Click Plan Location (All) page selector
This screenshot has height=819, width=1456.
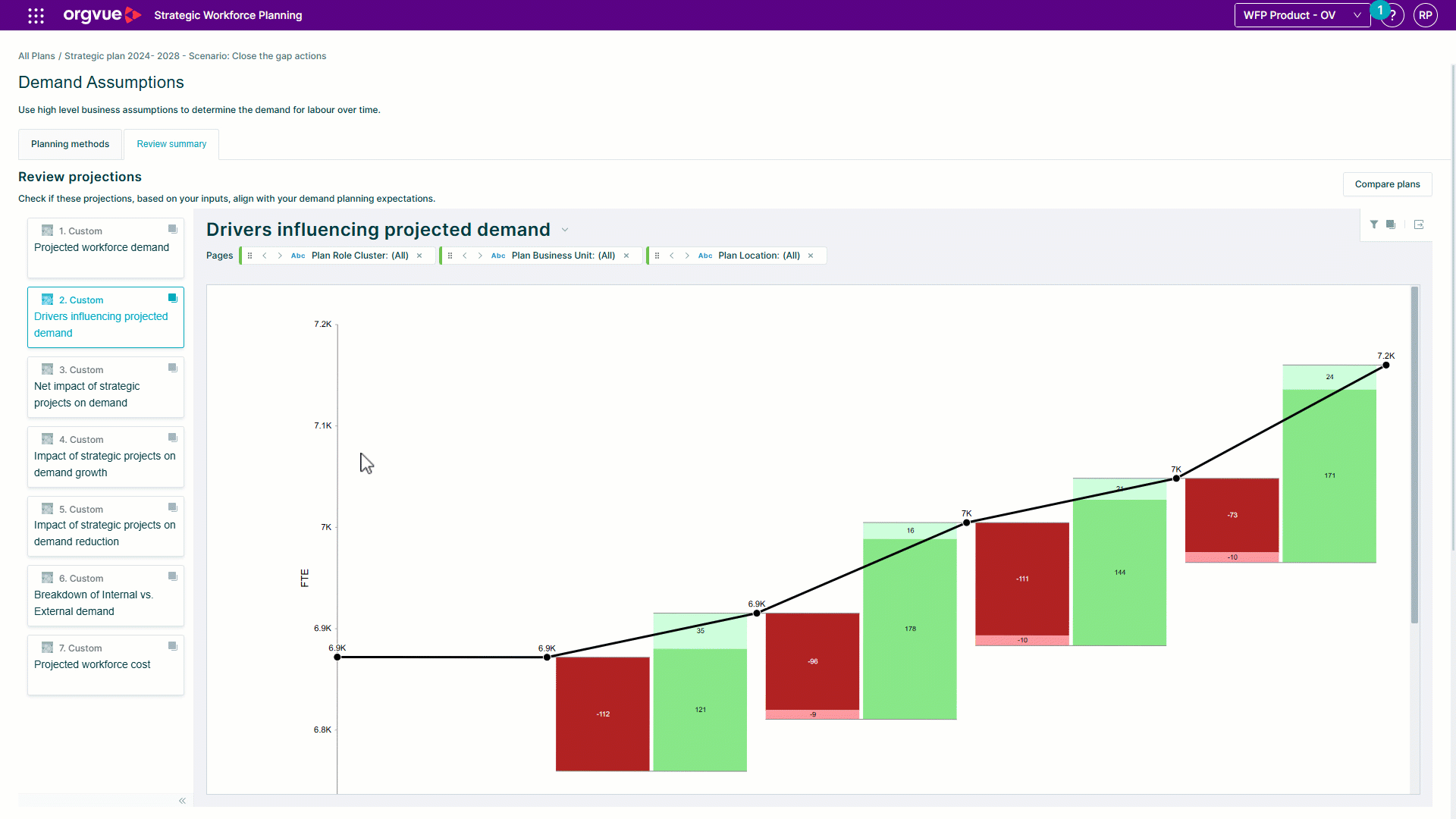coord(758,256)
